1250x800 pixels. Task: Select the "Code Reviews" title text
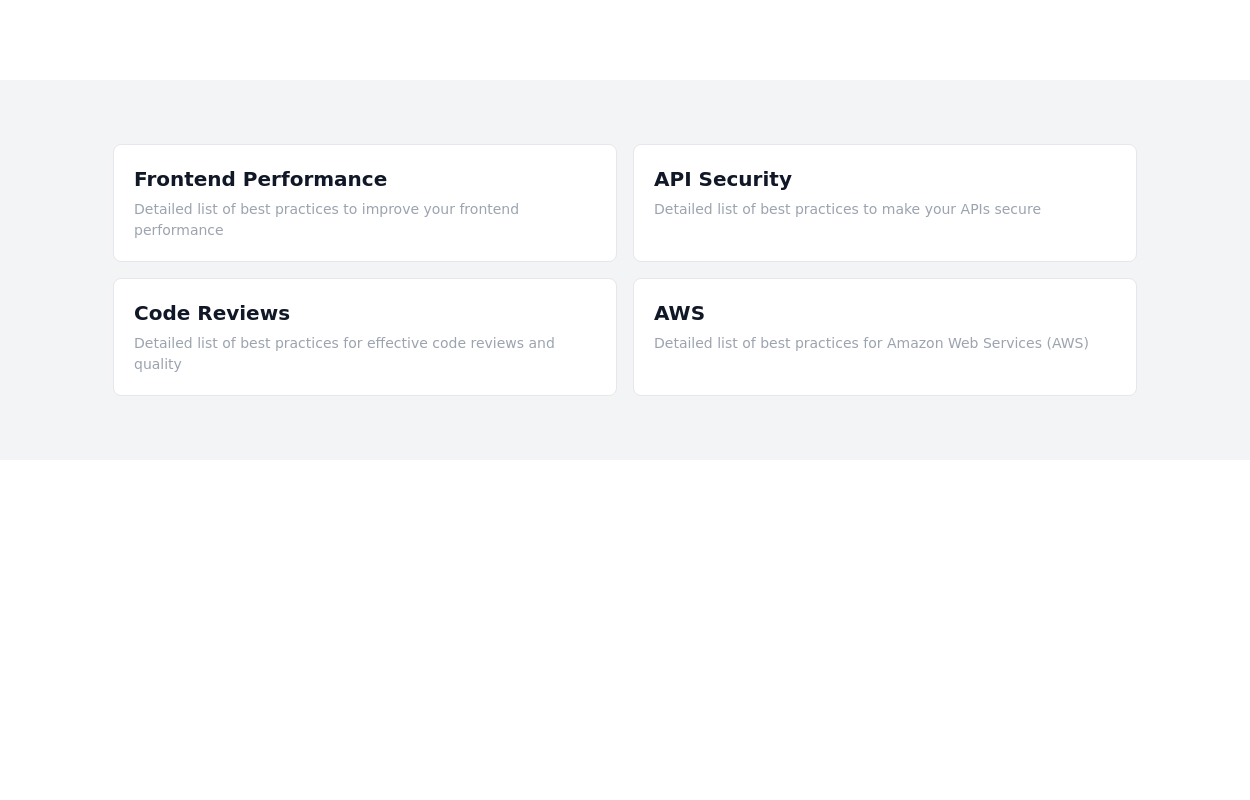211,313
